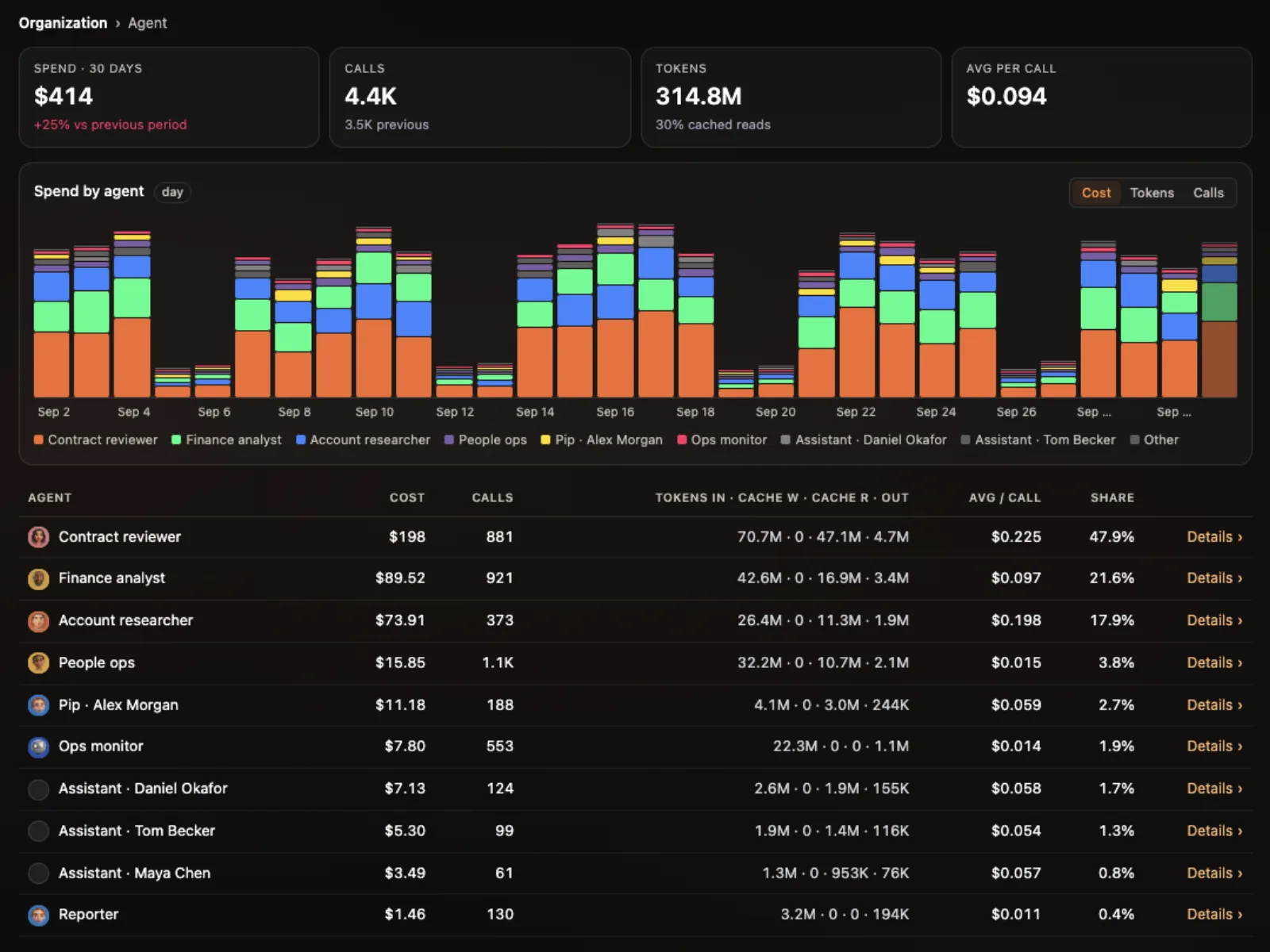Toggle Finance analyst legend swatch
The image size is (1270, 952).
point(176,440)
